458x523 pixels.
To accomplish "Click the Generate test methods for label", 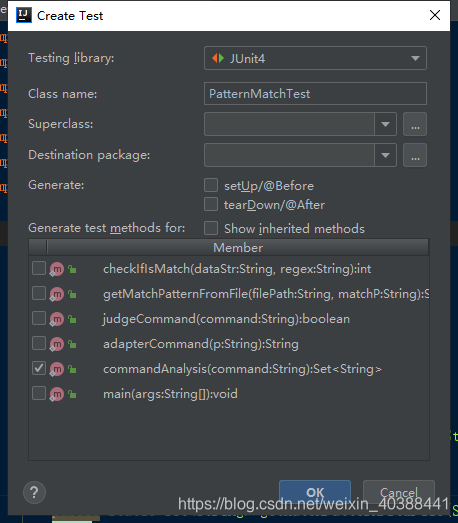I will pos(107,228).
